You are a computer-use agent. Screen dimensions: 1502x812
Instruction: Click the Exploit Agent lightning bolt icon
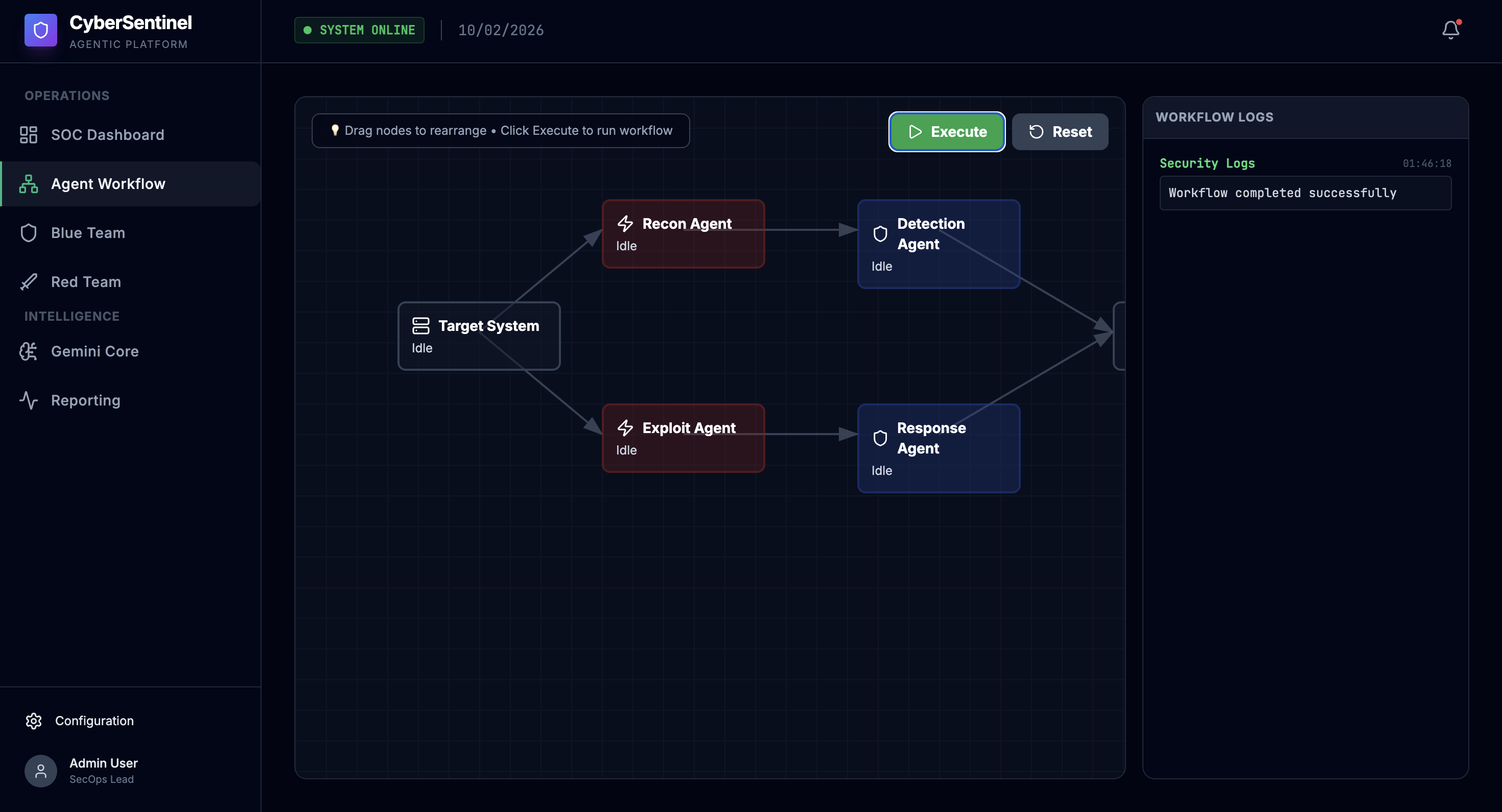(625, 428)
